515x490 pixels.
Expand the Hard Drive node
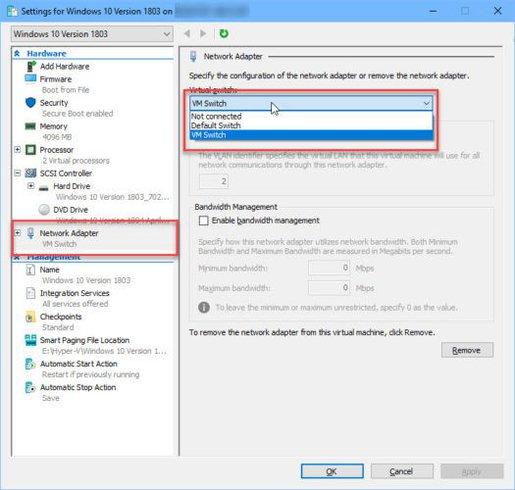pos(31,186)
